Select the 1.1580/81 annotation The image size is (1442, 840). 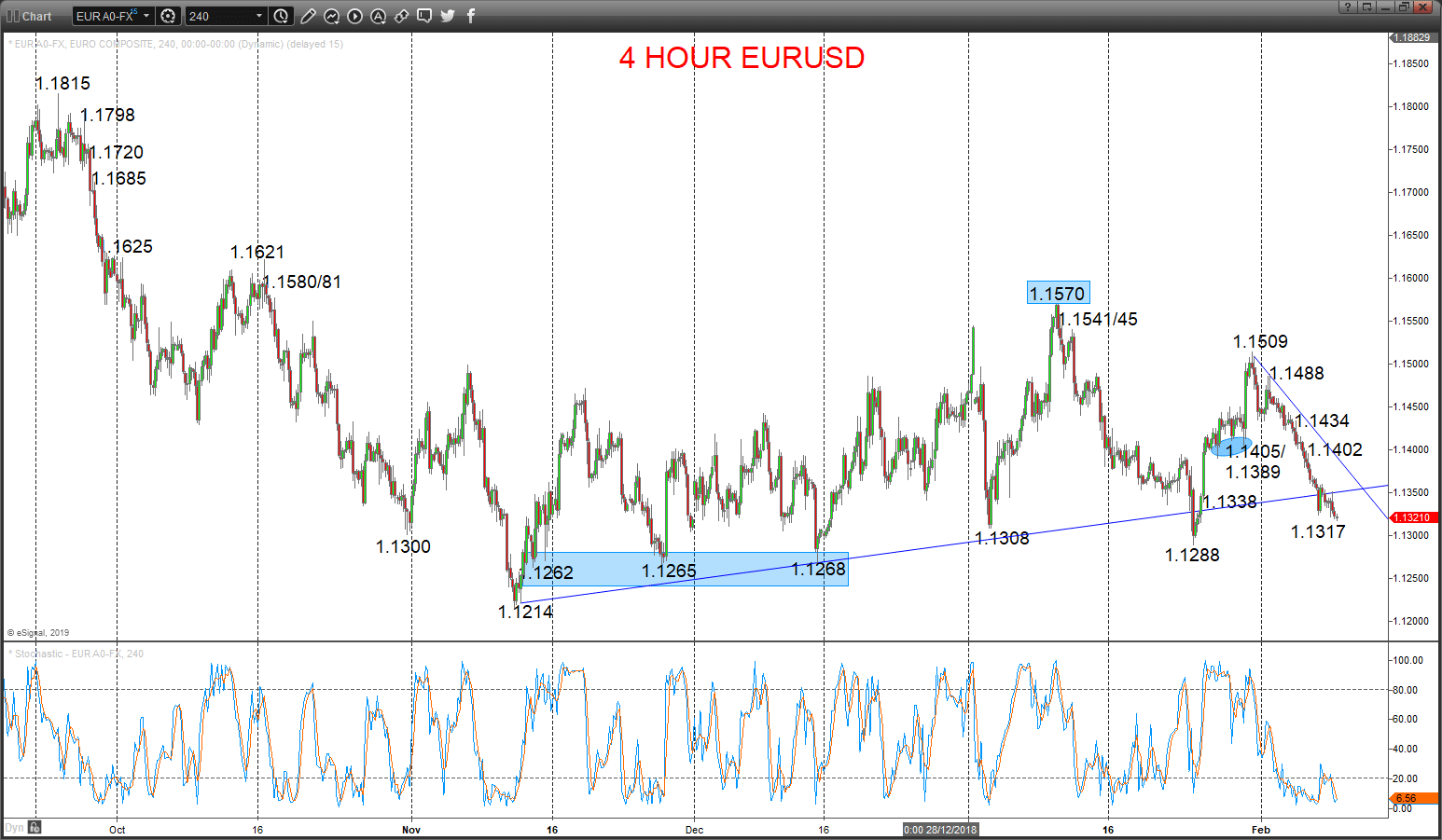[302, 282]
